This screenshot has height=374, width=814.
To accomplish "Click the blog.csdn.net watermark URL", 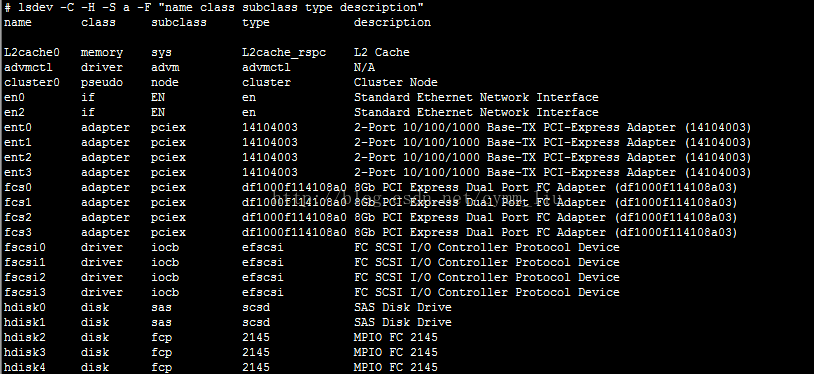I will [x=415, y=198].
